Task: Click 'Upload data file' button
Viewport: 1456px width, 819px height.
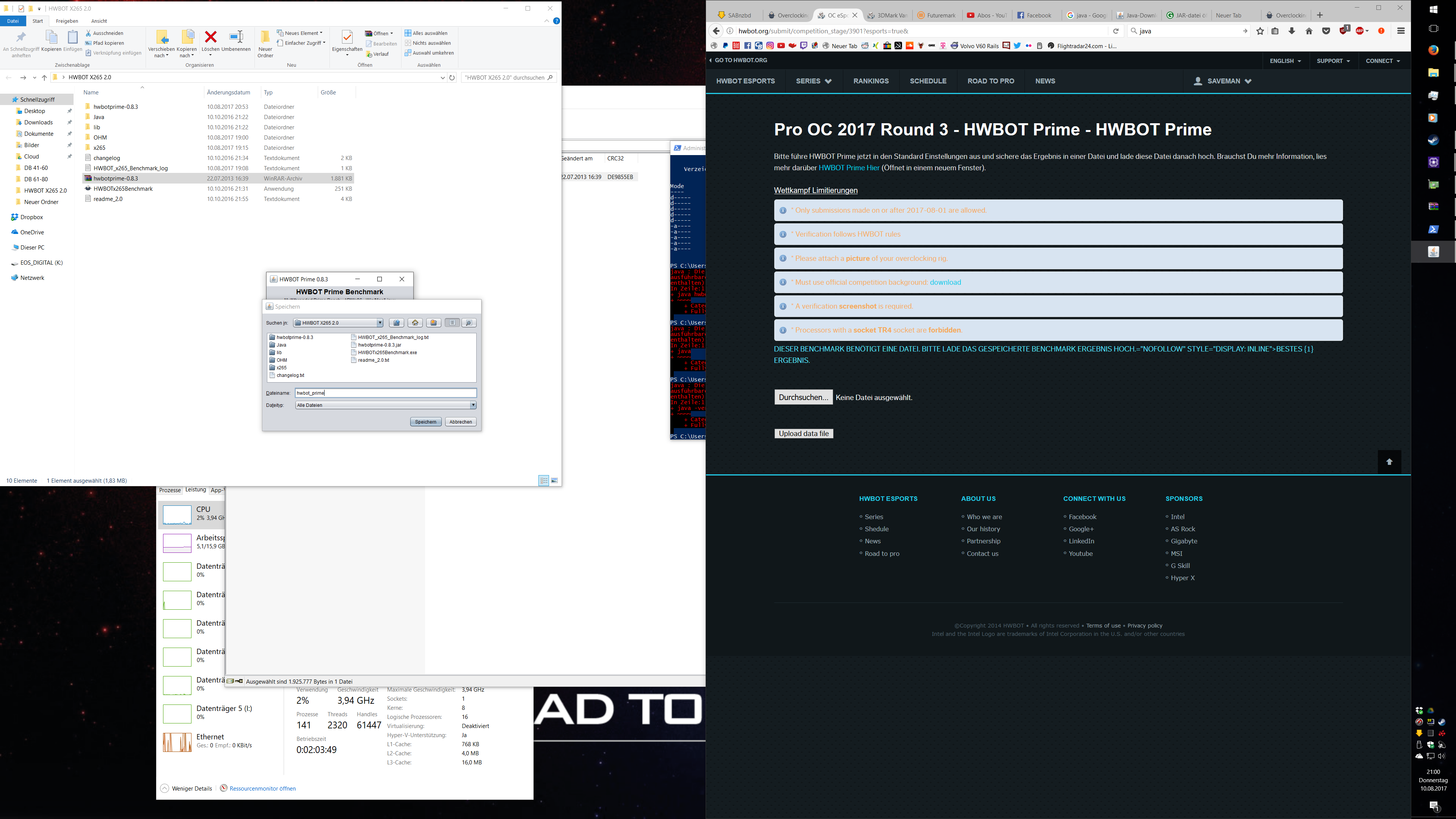Action: click(x=803, y=433)
